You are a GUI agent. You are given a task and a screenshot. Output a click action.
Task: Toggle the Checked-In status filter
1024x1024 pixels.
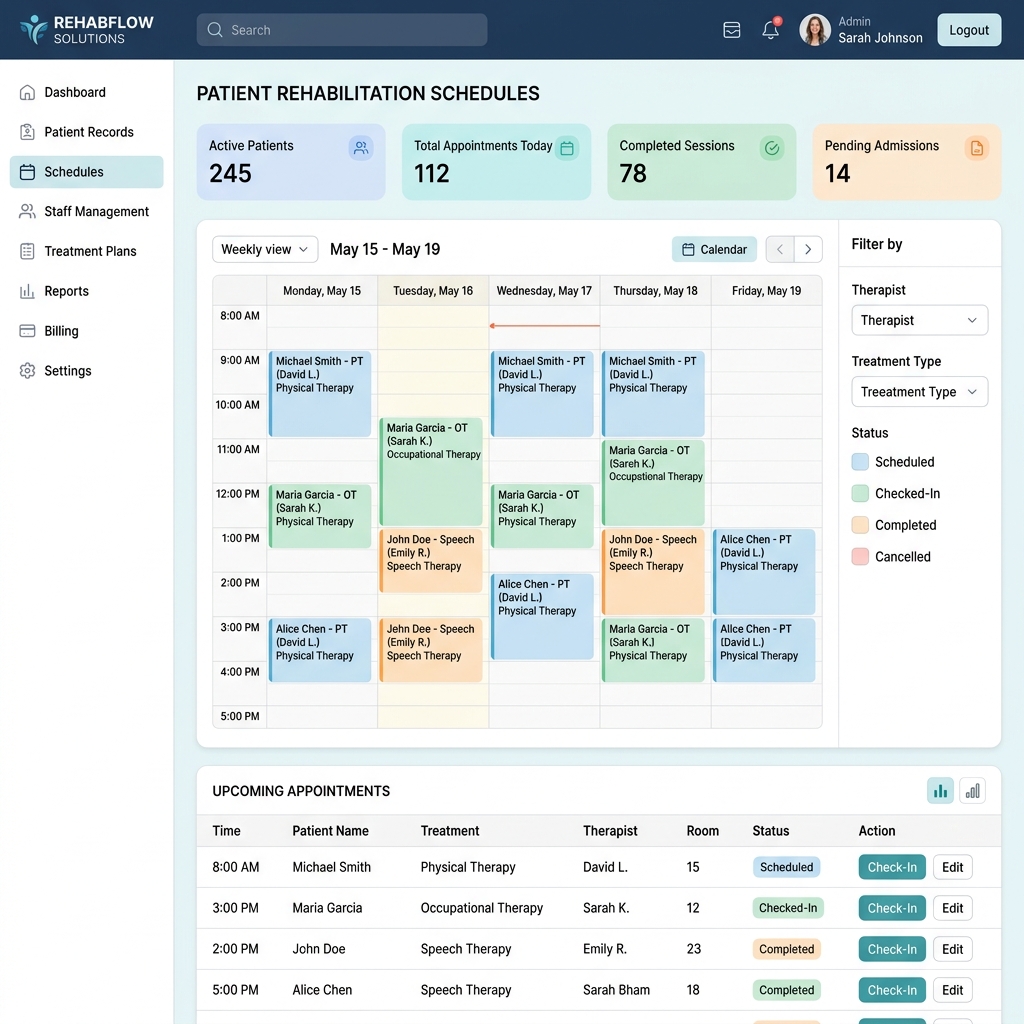coord(860,494)
